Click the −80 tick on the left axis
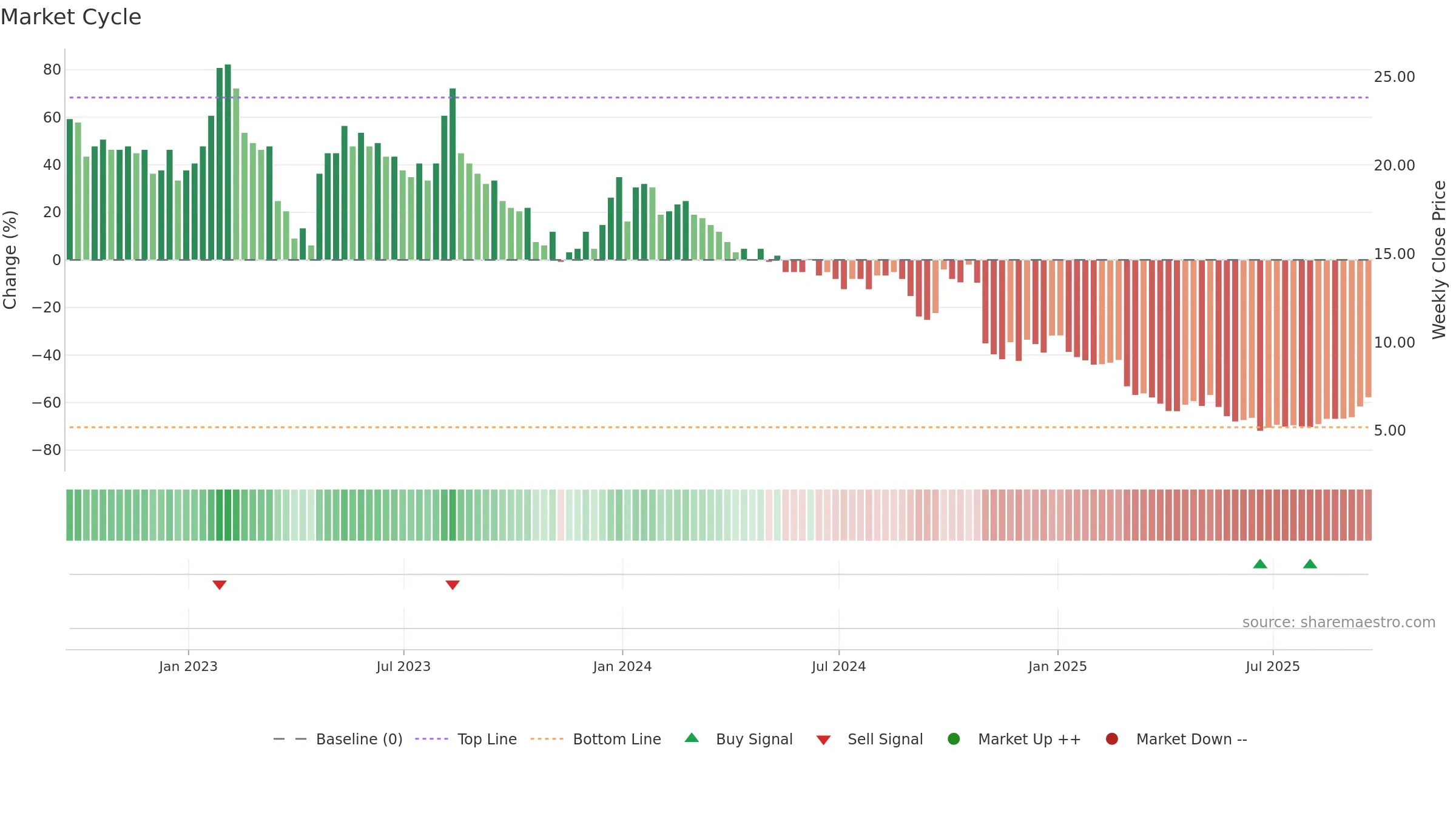This screenshot has width=1456, height=819. (47, 450)
